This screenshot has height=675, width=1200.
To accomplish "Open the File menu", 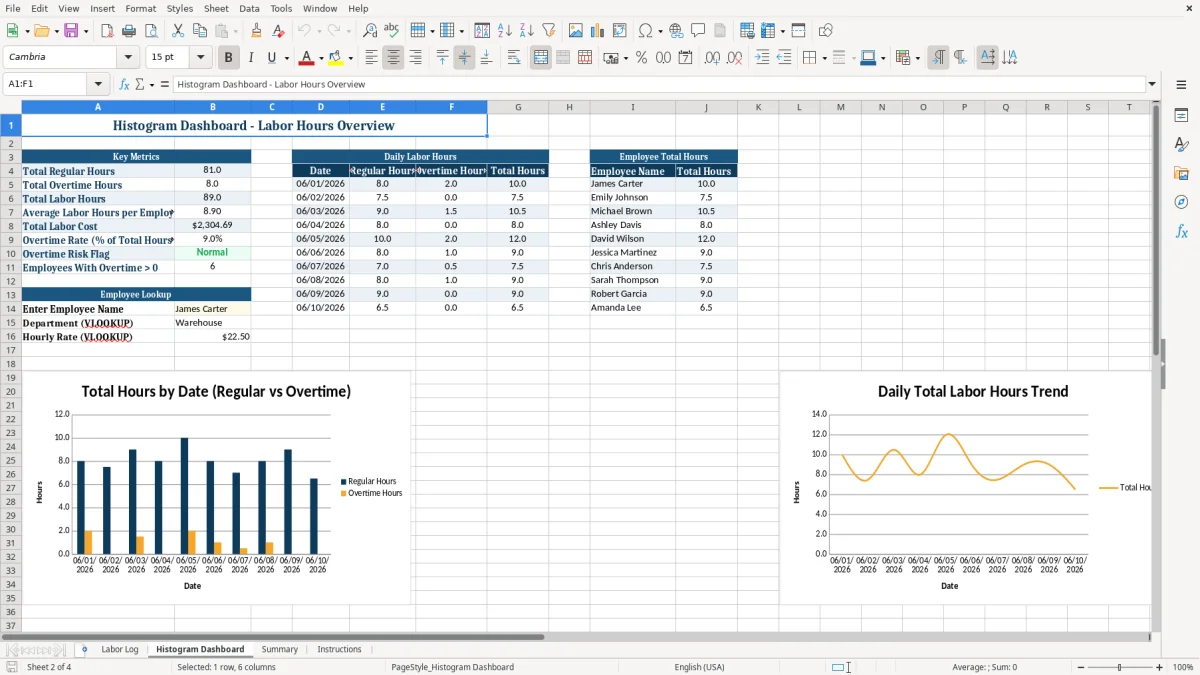I will coord(13,8).
